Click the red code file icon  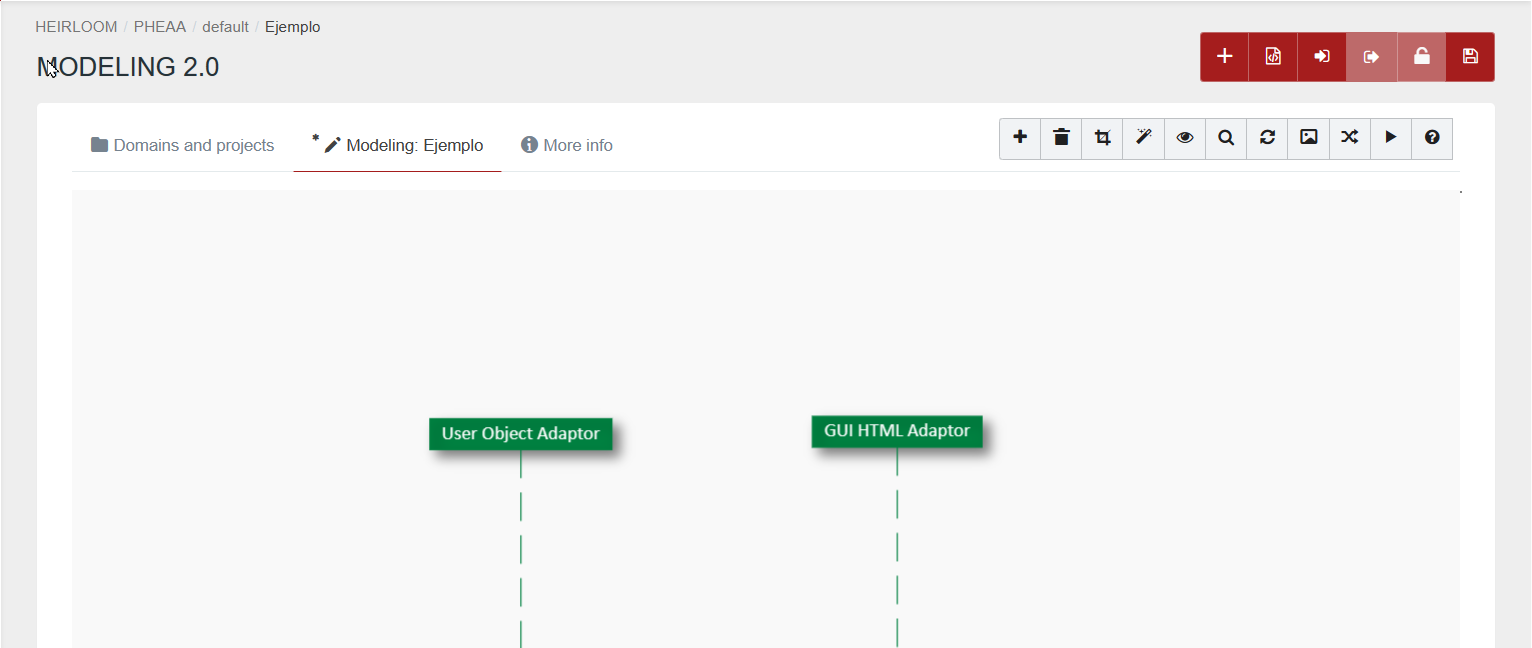(1273, 57)
